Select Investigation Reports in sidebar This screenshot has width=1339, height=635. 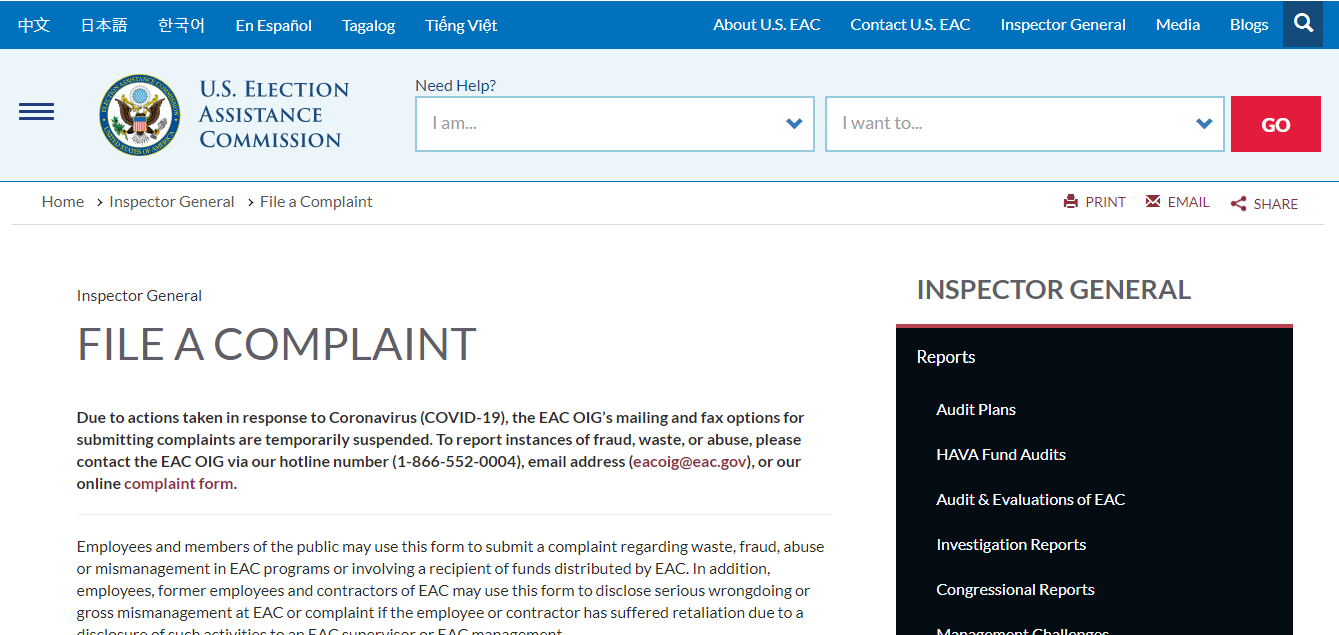[x=1010, y=545]
